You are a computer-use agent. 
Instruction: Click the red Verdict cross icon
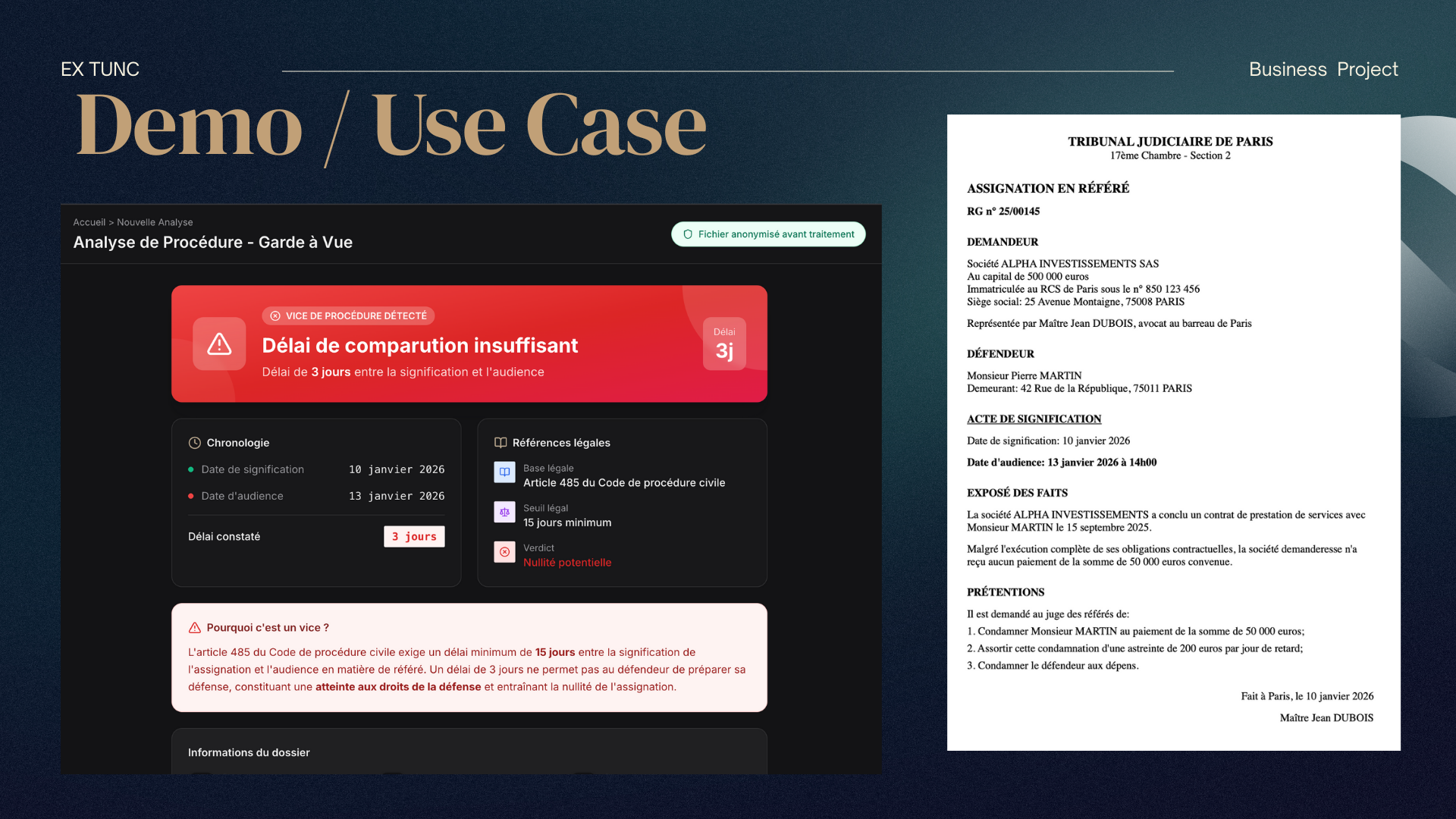(504, 552)
